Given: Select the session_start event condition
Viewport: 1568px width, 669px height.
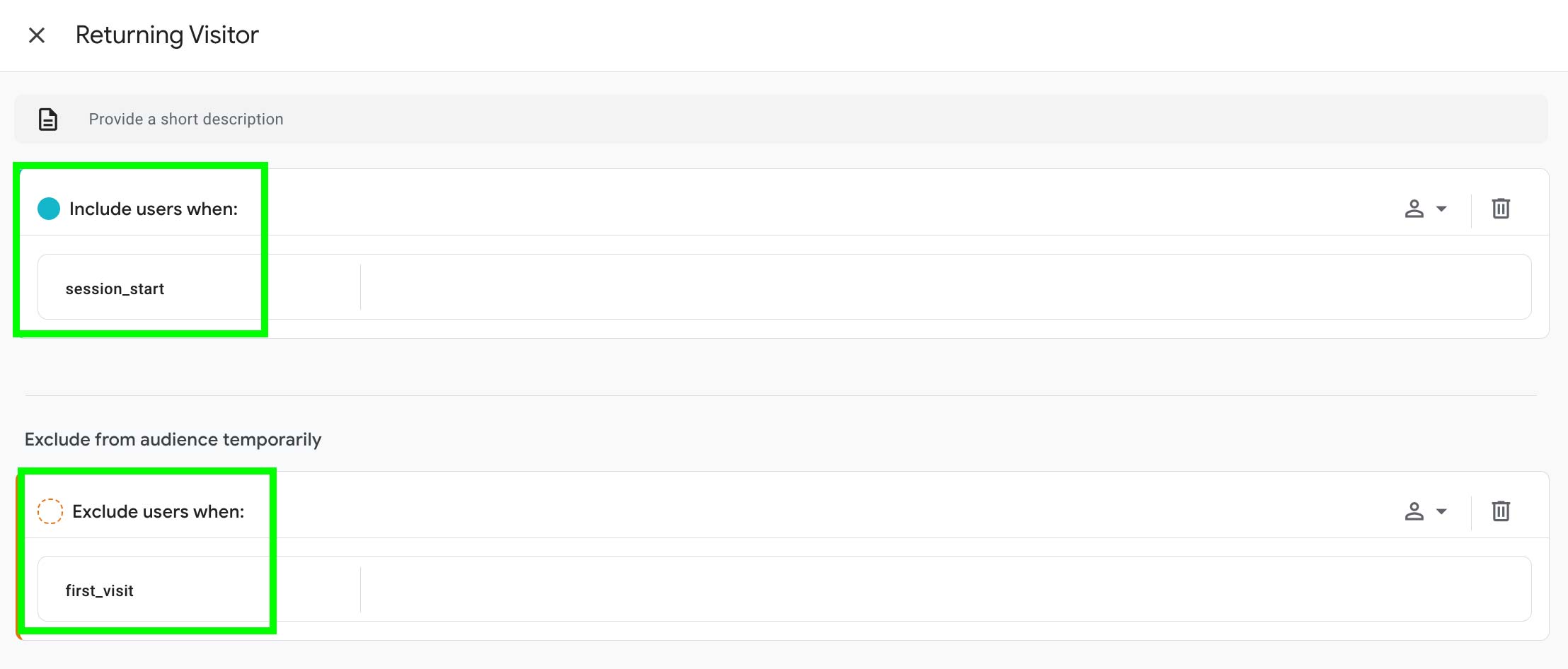Looking at the screenshot, I should 115,288.
